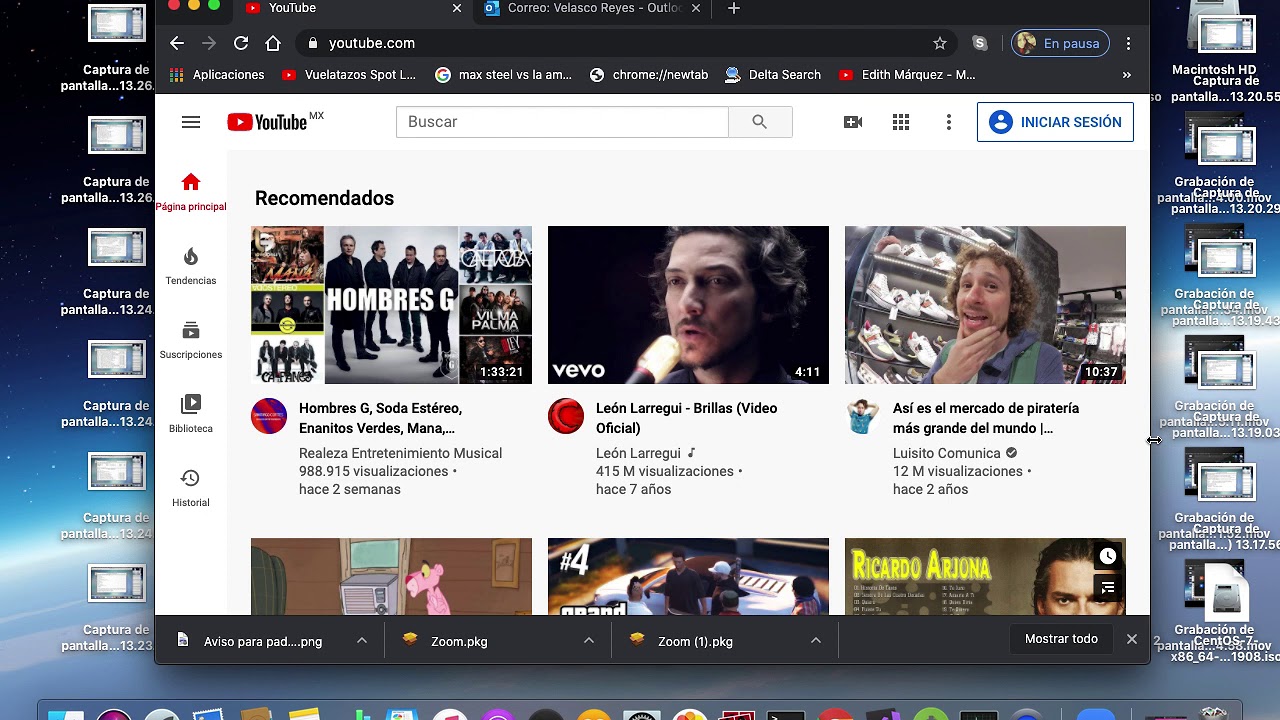This screenshot has width=1280, height=720.
Task: Open YouTube settings three-dot menu
Action: [x=948, y=122]
